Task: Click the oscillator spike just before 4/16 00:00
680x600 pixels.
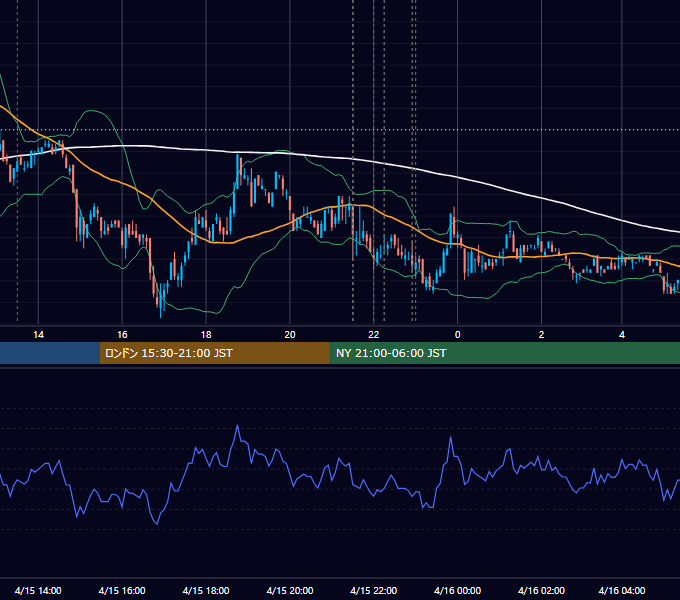Action: [x=451, y=438]
